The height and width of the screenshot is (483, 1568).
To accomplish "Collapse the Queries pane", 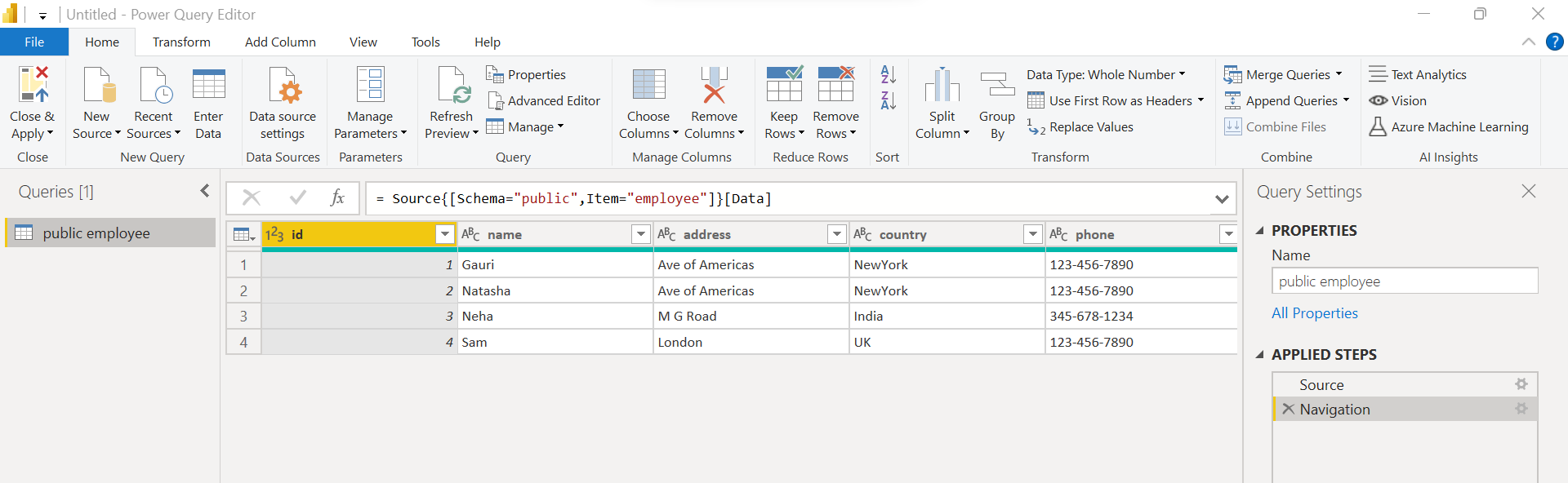I will click(x=204, y=191).
